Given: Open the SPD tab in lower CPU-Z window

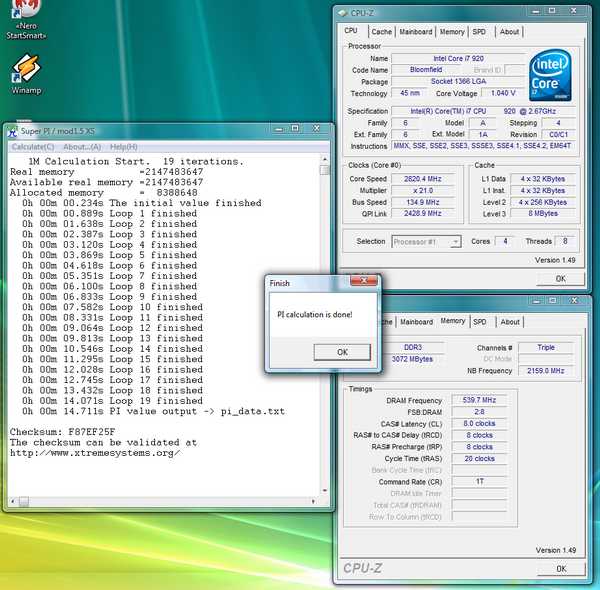Looking at the screenshot, I should [480, 322].
